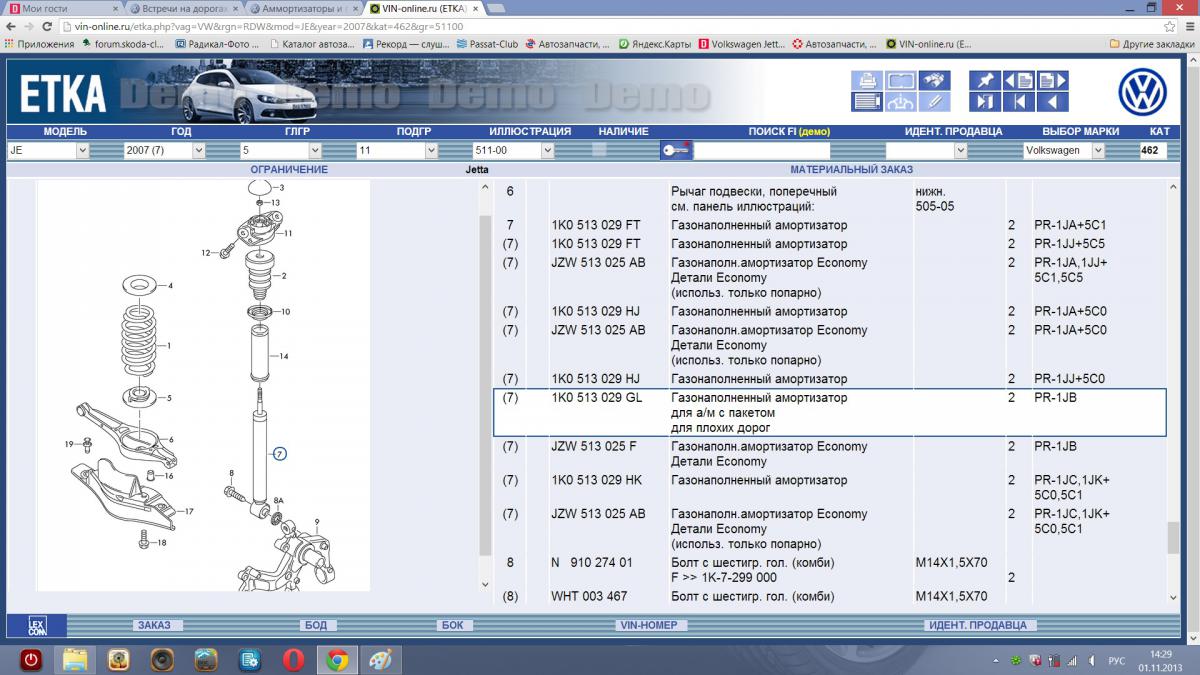Click the parts list view icon
The height and width of the screenshot is (675, 1200).
pos(867,102)
